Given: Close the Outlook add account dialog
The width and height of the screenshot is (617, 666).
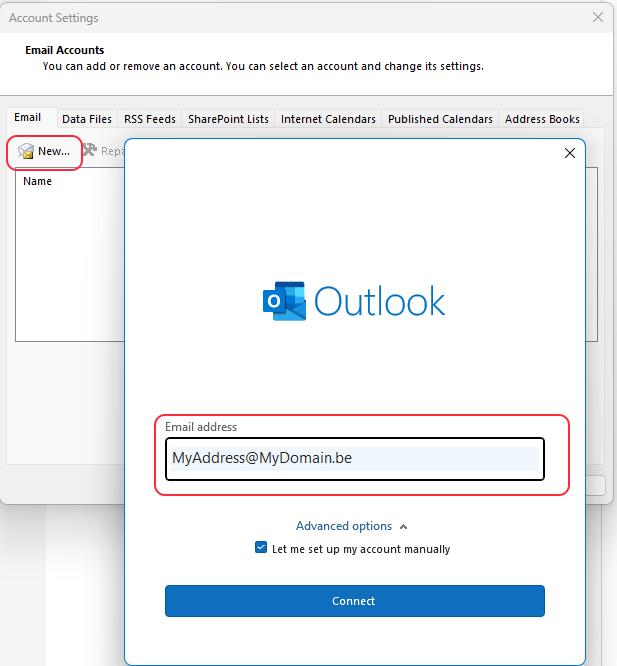Looking at the screenshot, I should (x=570, y=153).
